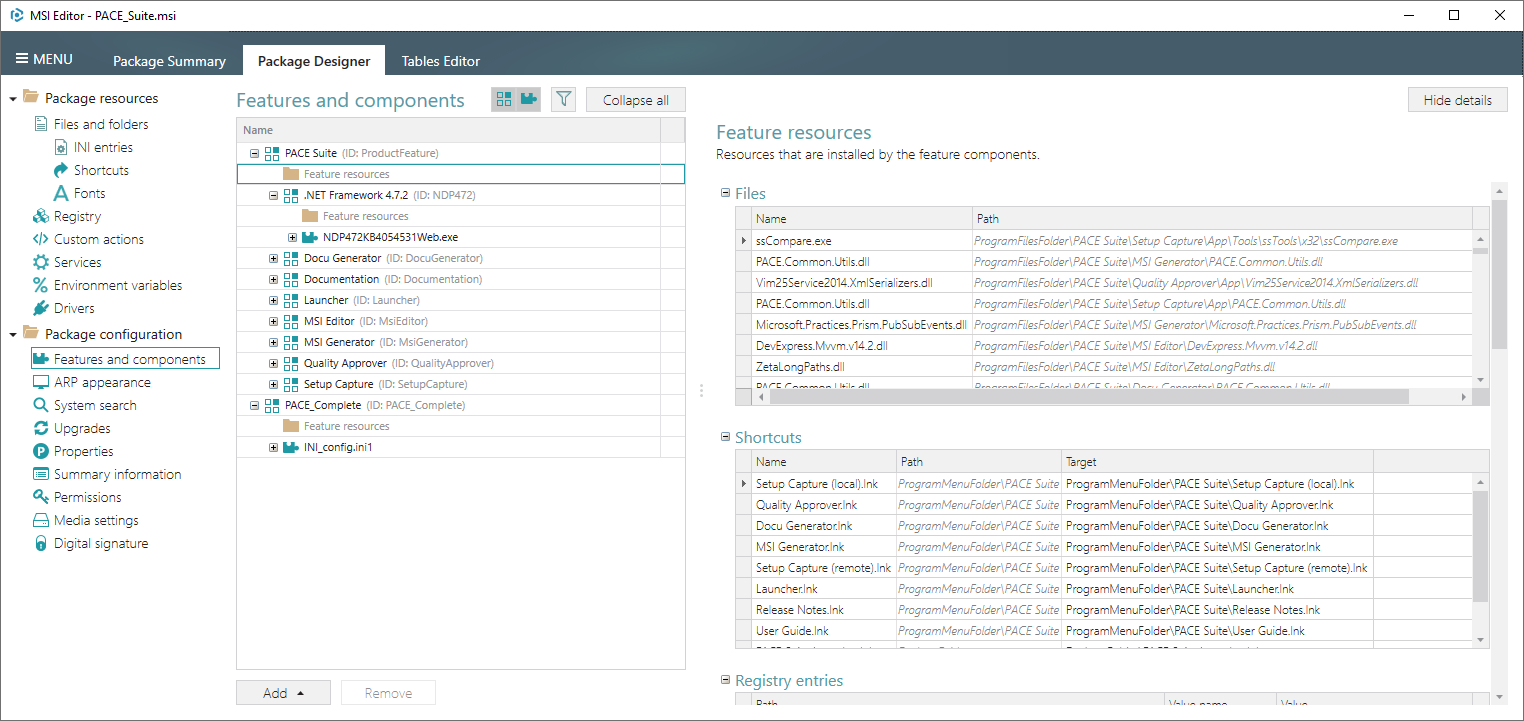Collapse the Files section

coord(725,193)
